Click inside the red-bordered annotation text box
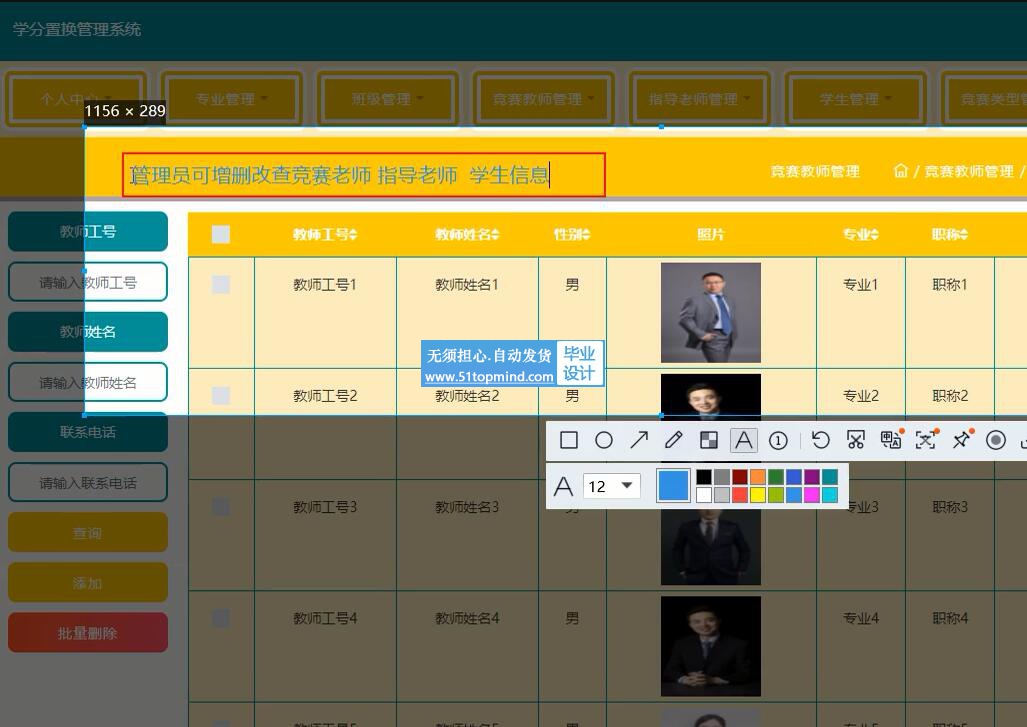This screenshot has width=1027, height=727. [x=364, y=175]
